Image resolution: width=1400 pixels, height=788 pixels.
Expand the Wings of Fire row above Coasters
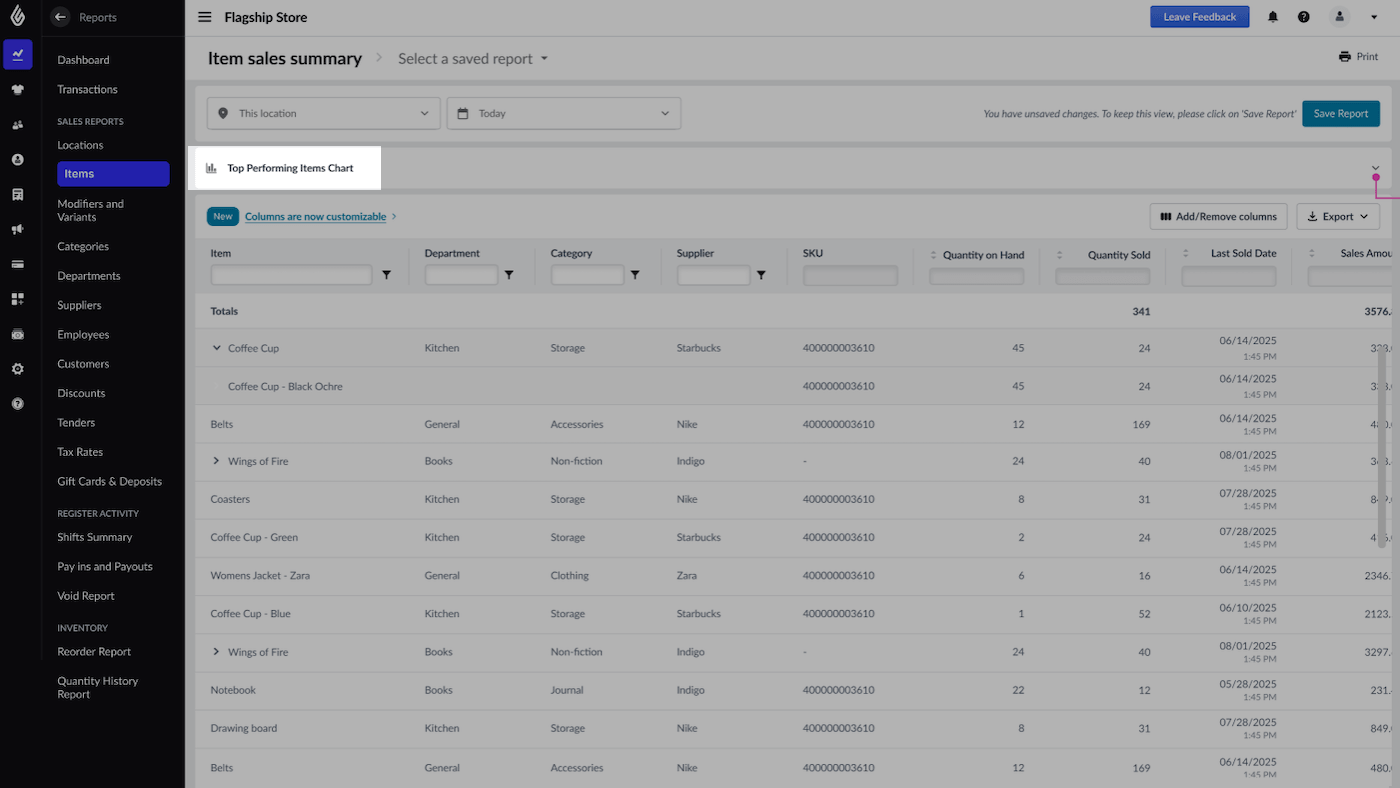pyautogui.click(x=216, y=461)
